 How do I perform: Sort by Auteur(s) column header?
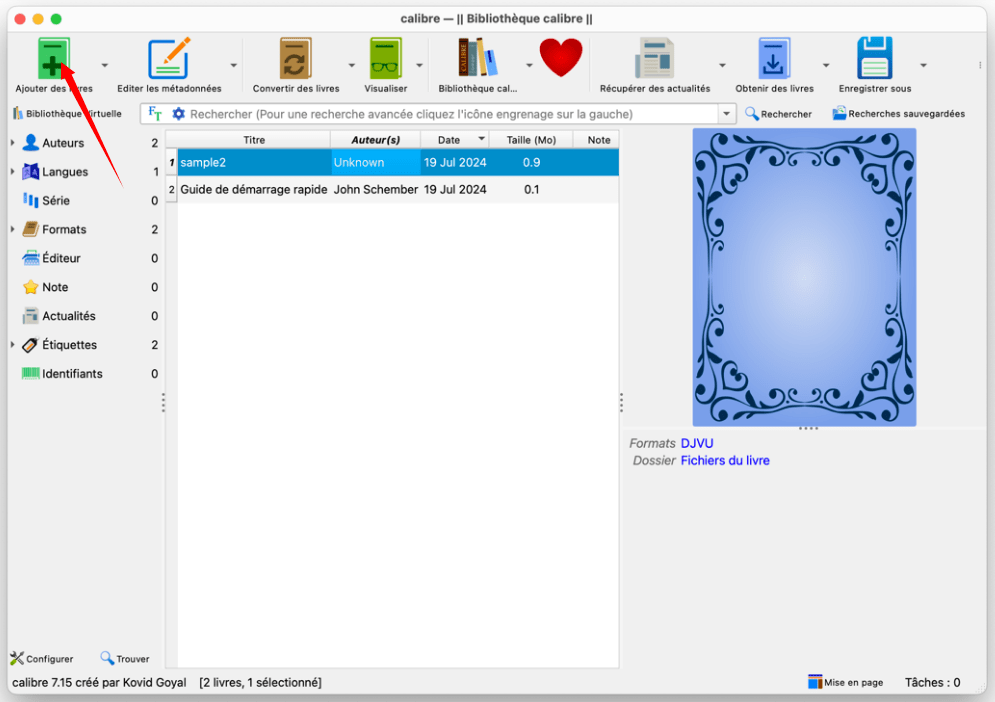tap(376, 140)
